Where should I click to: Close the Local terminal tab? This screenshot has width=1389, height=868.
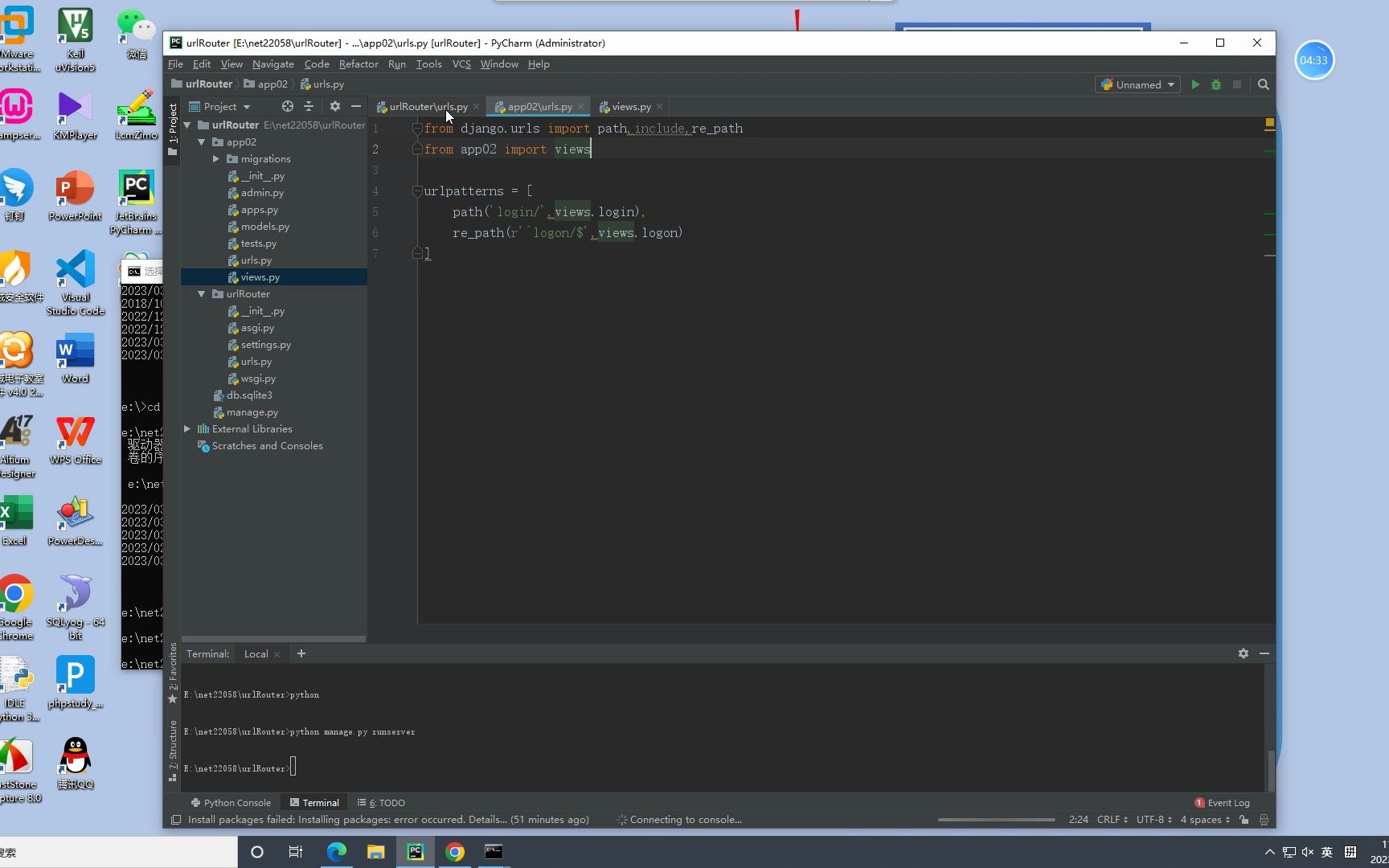point(277,654)
